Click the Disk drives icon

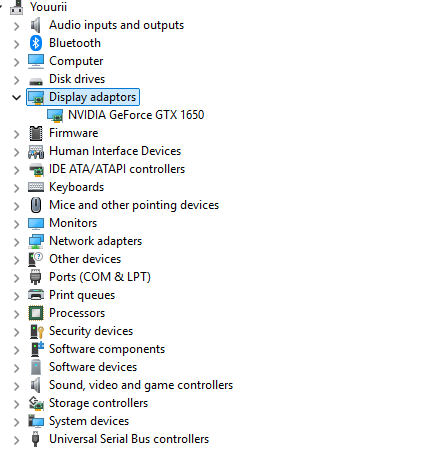coord(36,81)
